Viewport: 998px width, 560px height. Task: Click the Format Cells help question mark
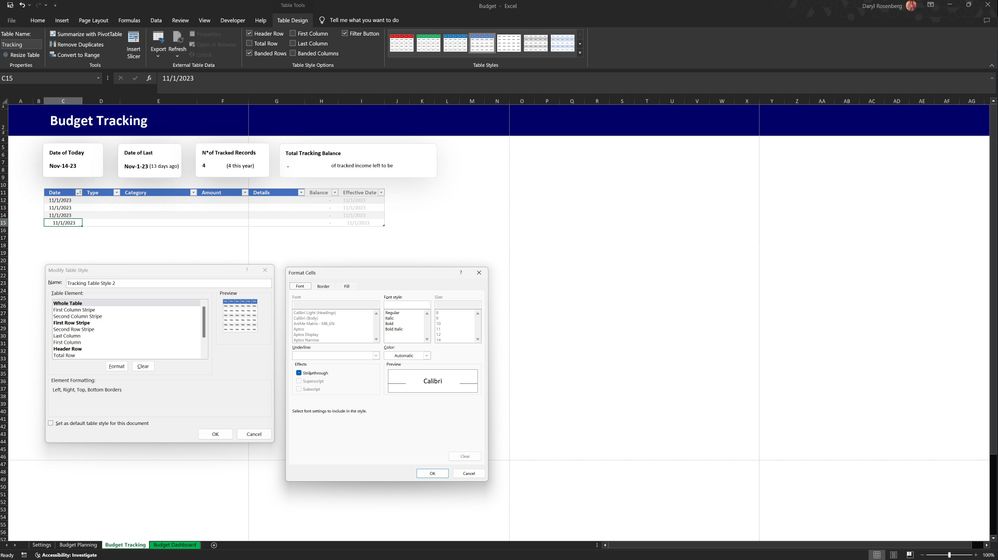coord(461,272)
